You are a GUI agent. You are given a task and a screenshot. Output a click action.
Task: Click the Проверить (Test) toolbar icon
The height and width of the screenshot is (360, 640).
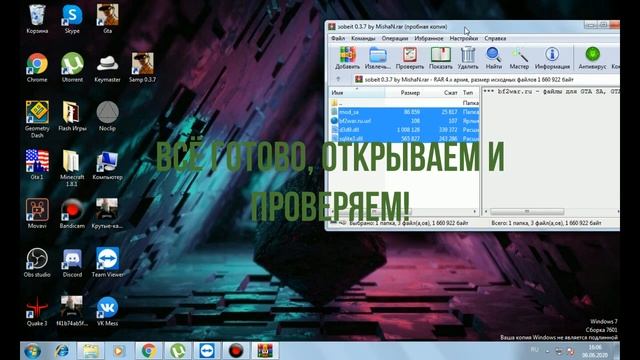(409, 58)
